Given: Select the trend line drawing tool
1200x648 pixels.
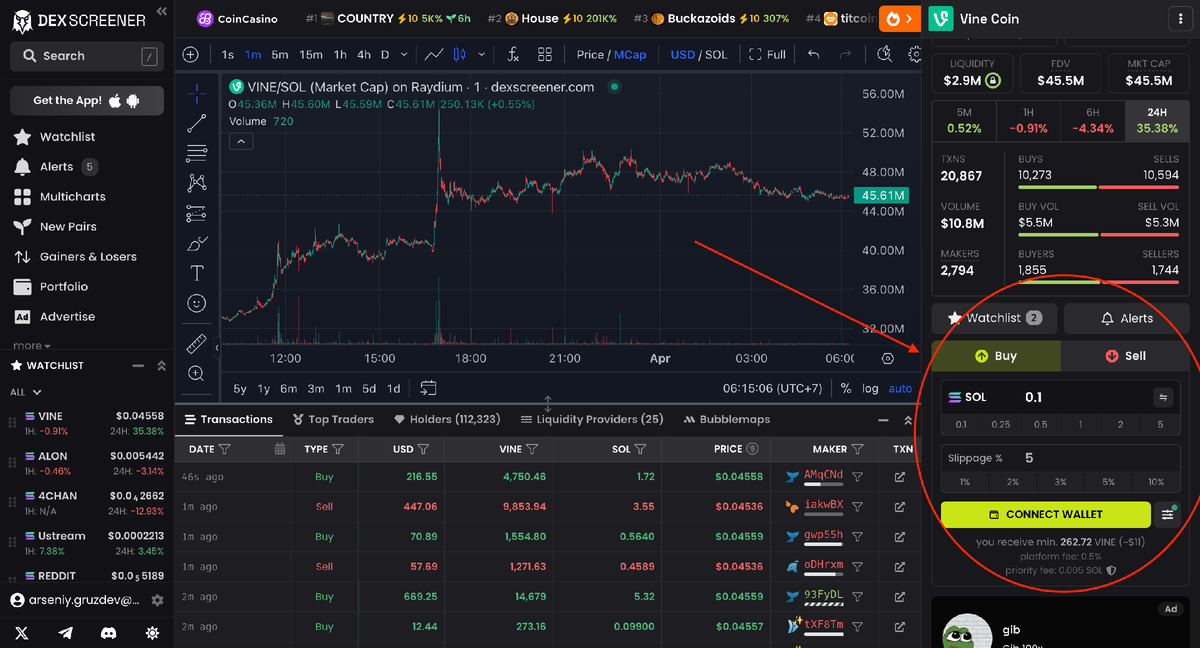Looking at the screenshot, I should 197,123.
